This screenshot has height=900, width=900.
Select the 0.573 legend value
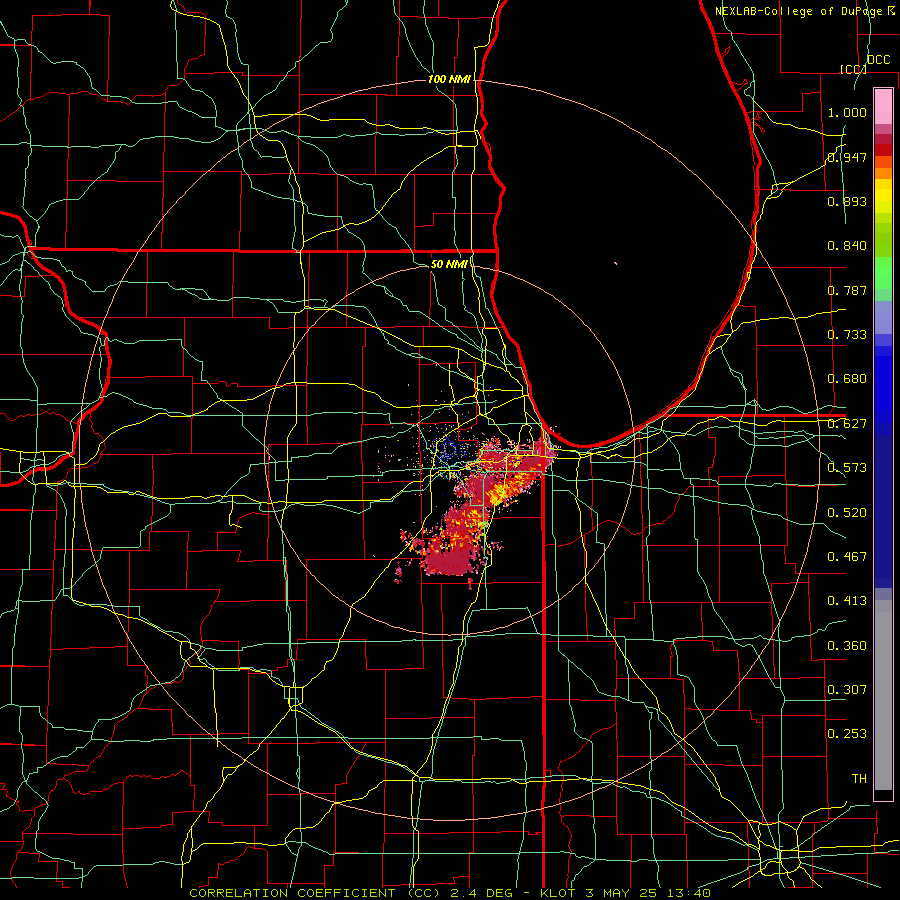847,468
